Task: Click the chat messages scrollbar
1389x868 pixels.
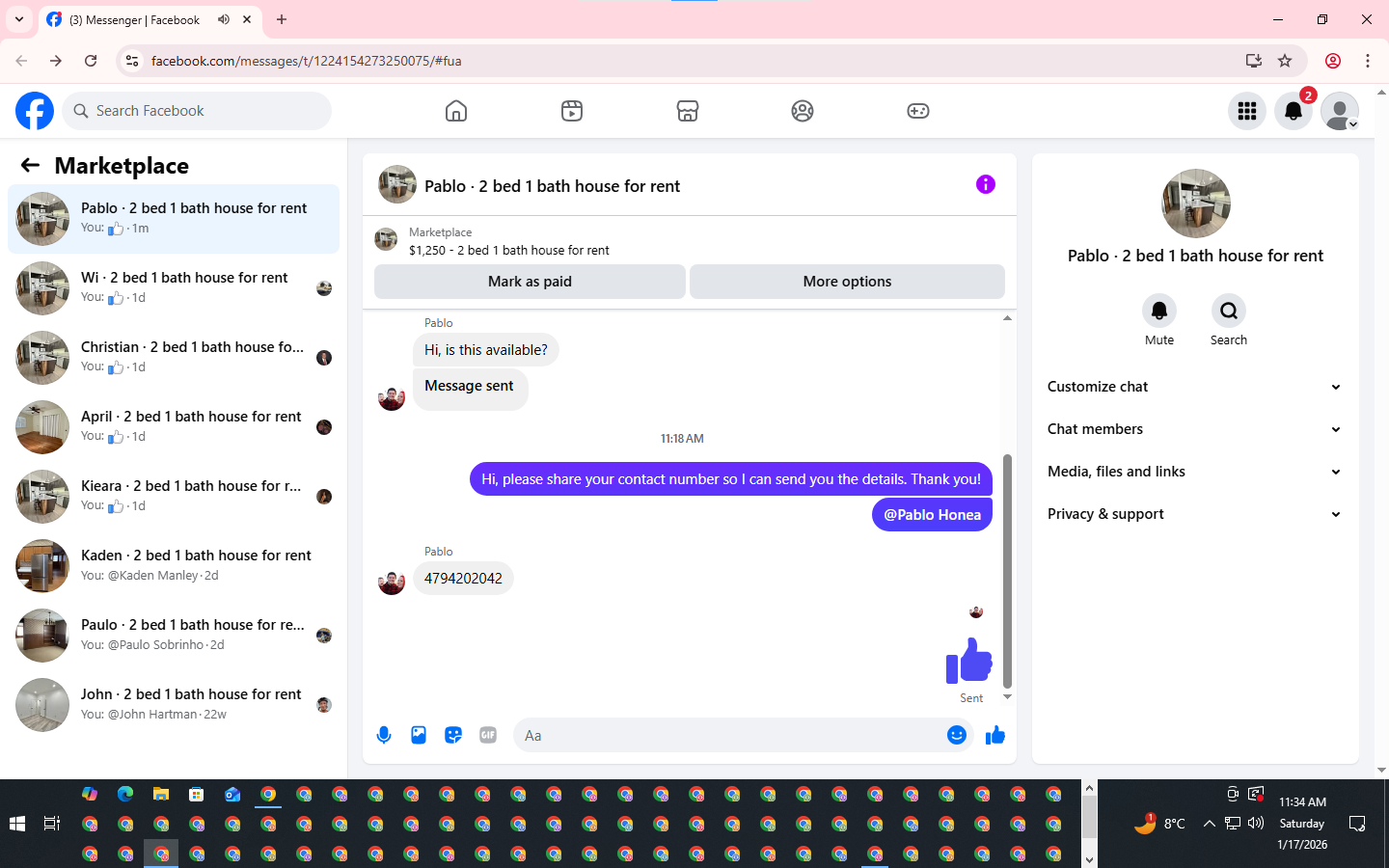Action: tap(1007, 570)
